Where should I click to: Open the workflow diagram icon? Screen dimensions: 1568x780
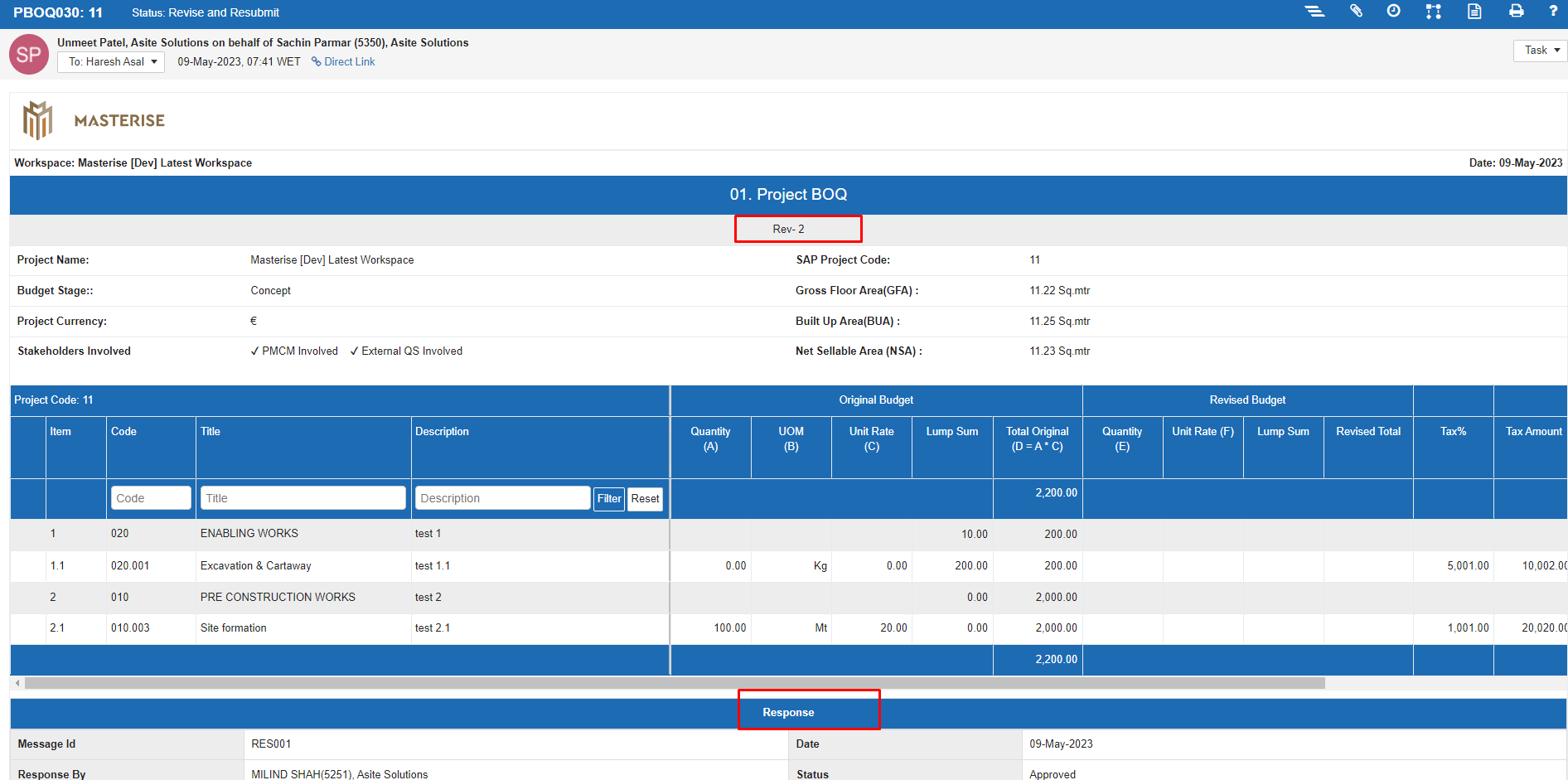(1434, 12)
